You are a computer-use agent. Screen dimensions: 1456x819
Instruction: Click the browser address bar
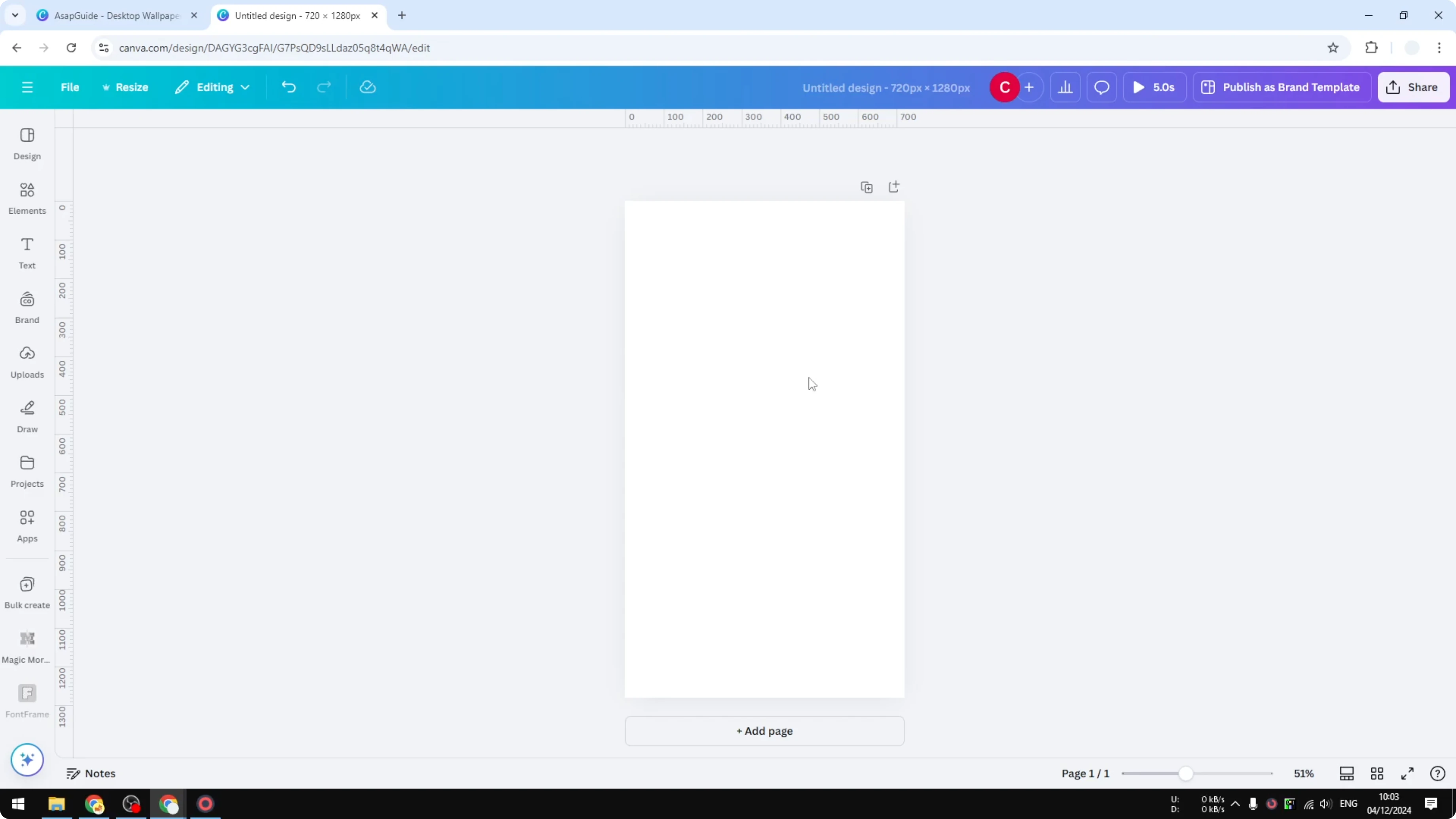point(396,47)
